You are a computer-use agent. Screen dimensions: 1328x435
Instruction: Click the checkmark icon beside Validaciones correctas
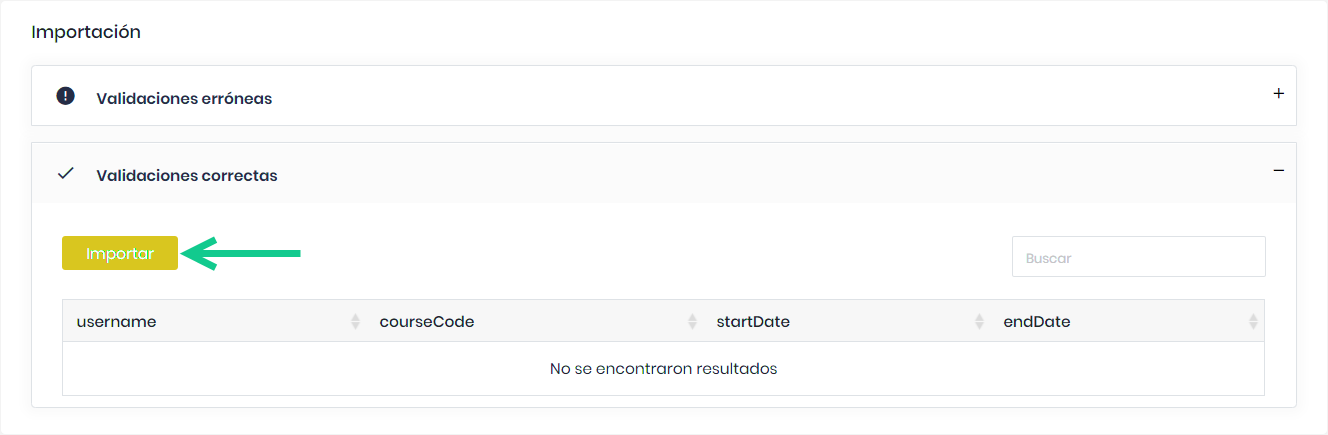pos(66,174)
